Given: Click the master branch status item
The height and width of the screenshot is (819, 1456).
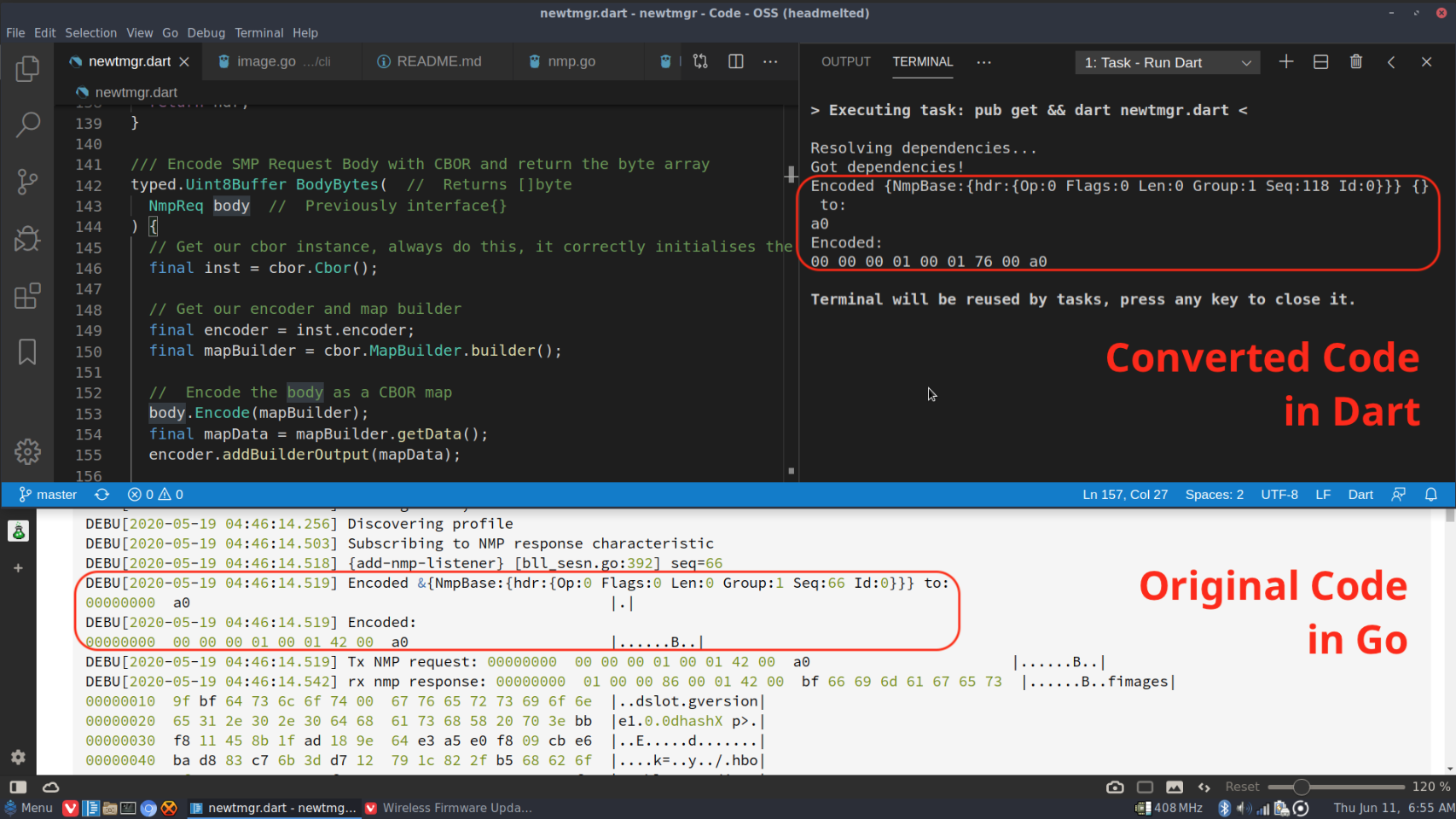Looking at the screenshot, I should click(49, 495).
